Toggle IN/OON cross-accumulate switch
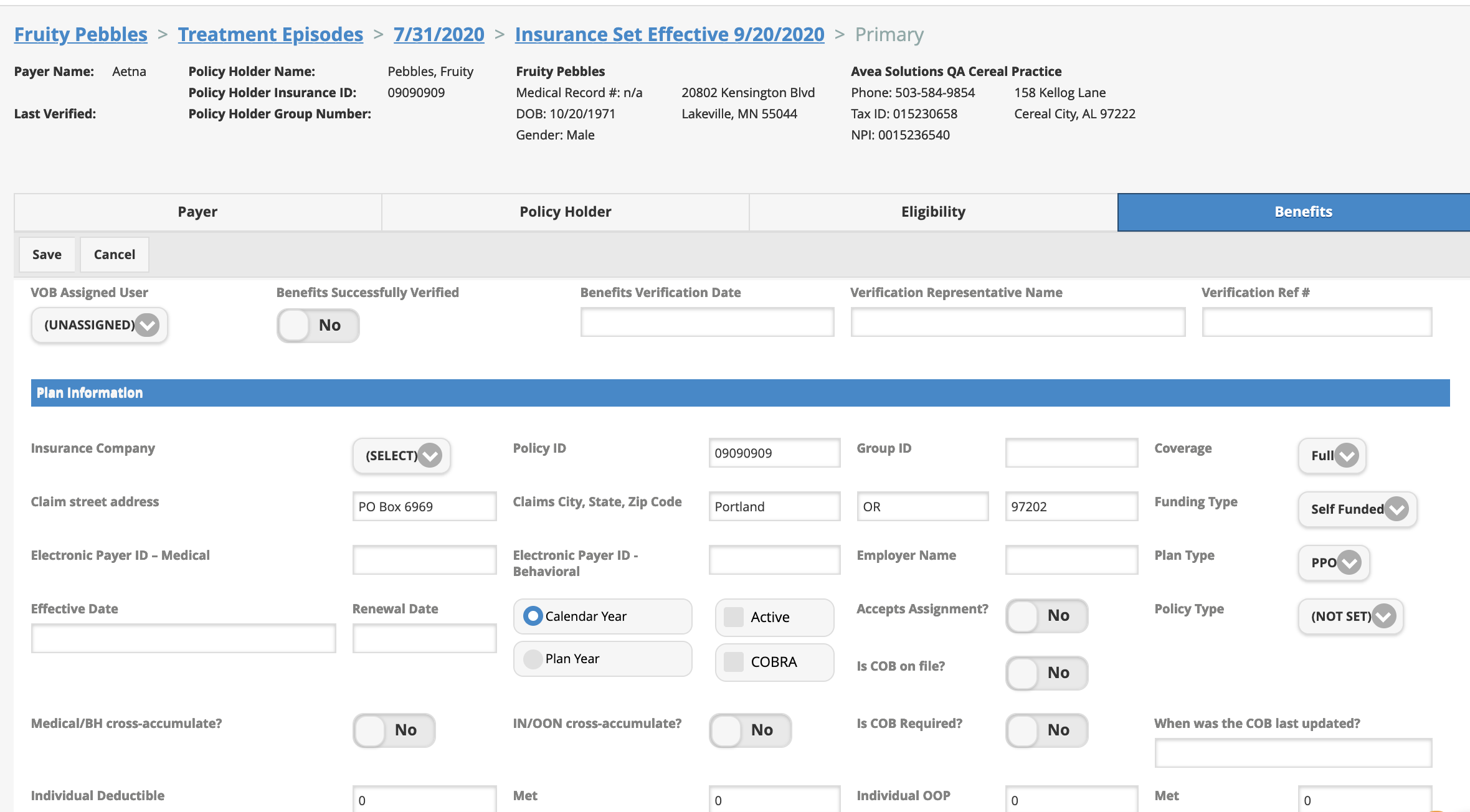Image resolution: width=1470 pixels, height=812 pixels. click(750, 730)
